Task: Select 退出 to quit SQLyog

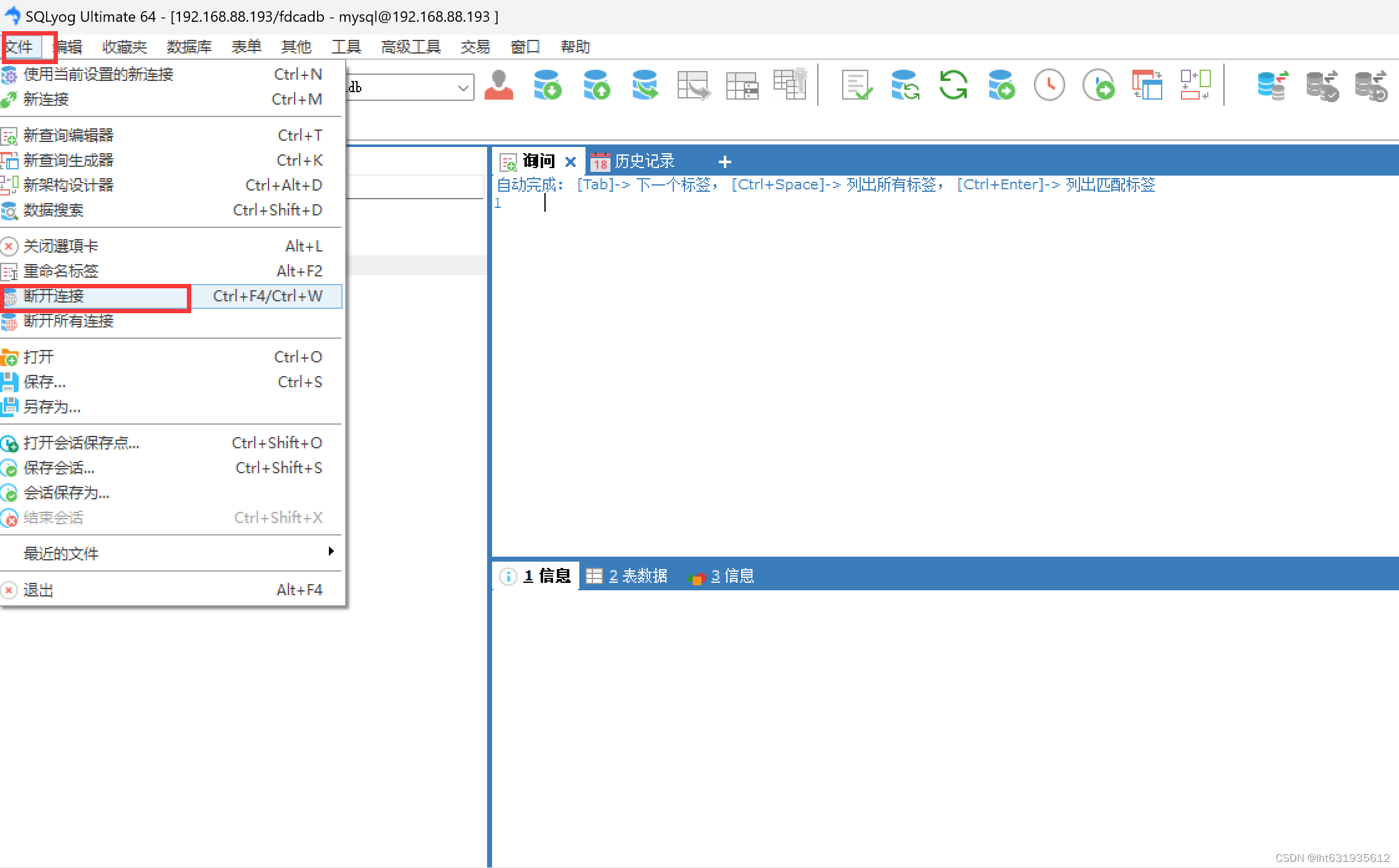Action: click(39, 590)
